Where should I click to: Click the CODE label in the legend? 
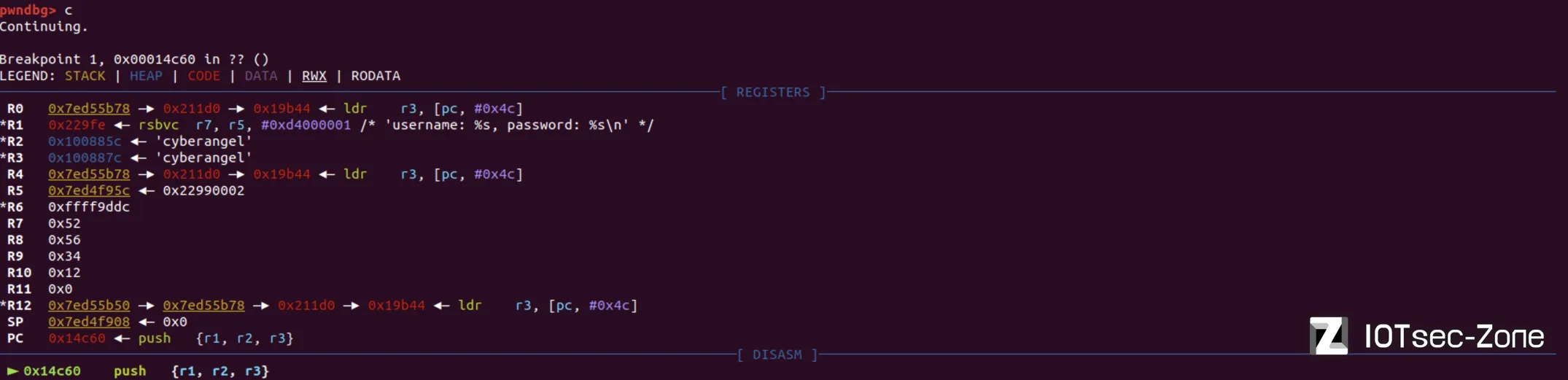pyautogui.click(x=203, y=76)
